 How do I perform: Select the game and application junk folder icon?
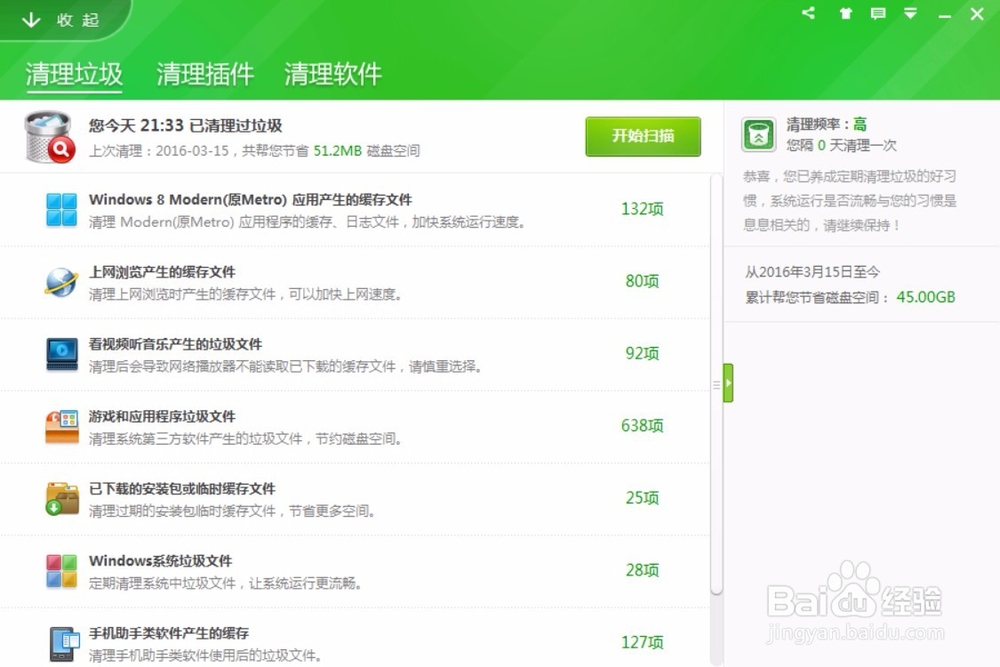tap(62, 425)
